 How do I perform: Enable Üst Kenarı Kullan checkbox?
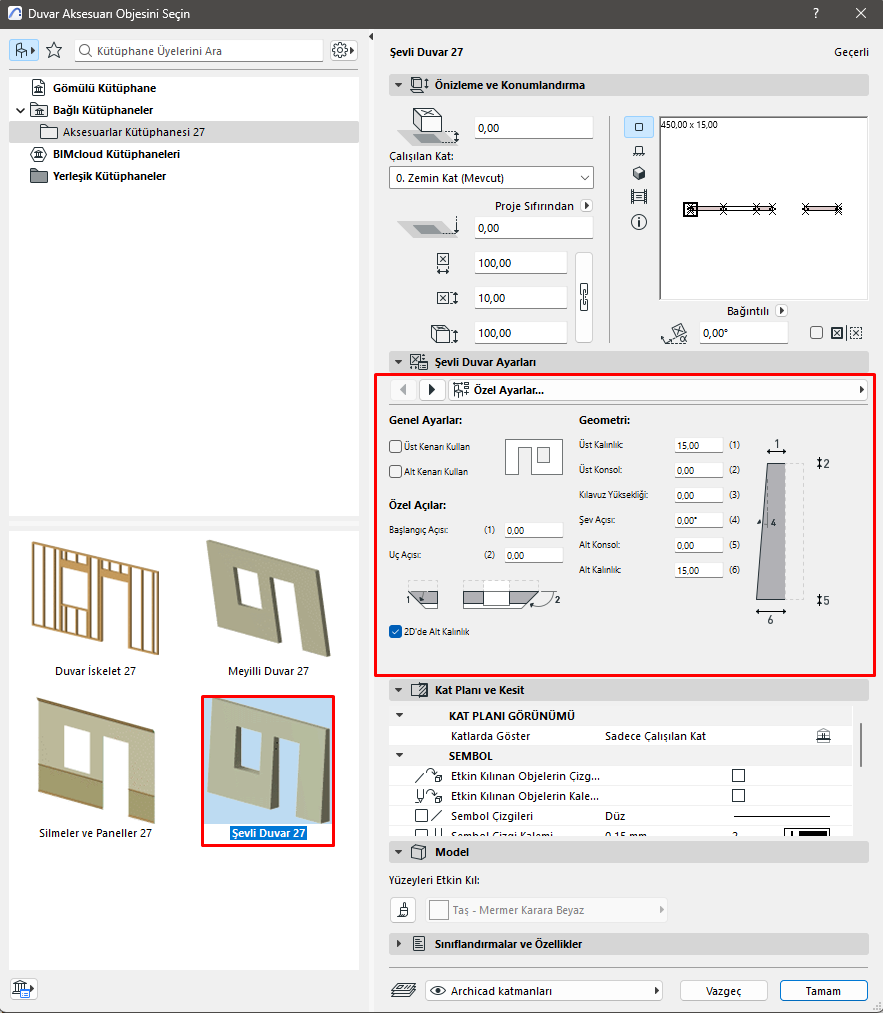[396, 446]
